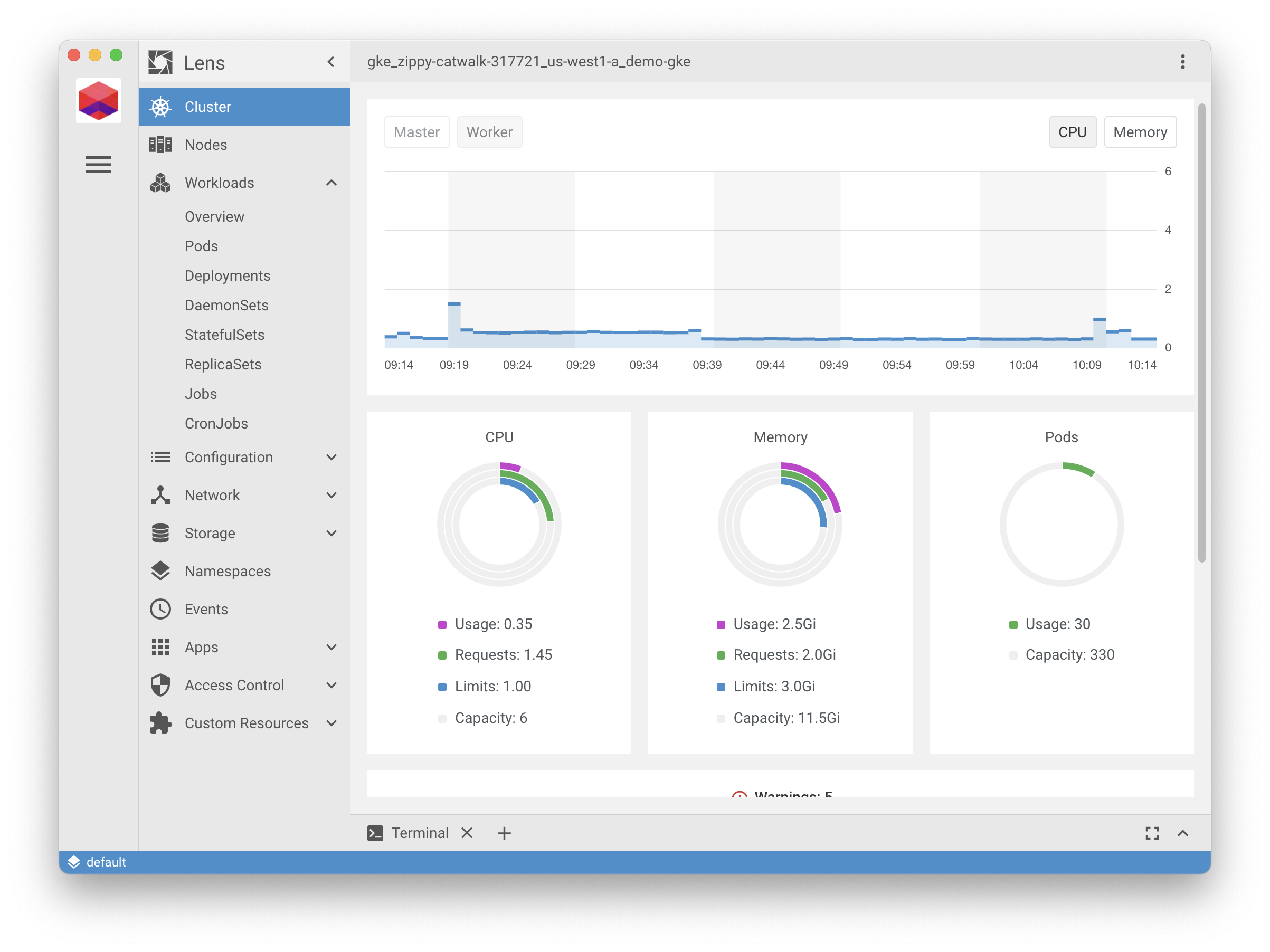Viewport: 1270px width, 952px height.
Task: Add a new terminal tab with plus
Action: tap(504, 833)
